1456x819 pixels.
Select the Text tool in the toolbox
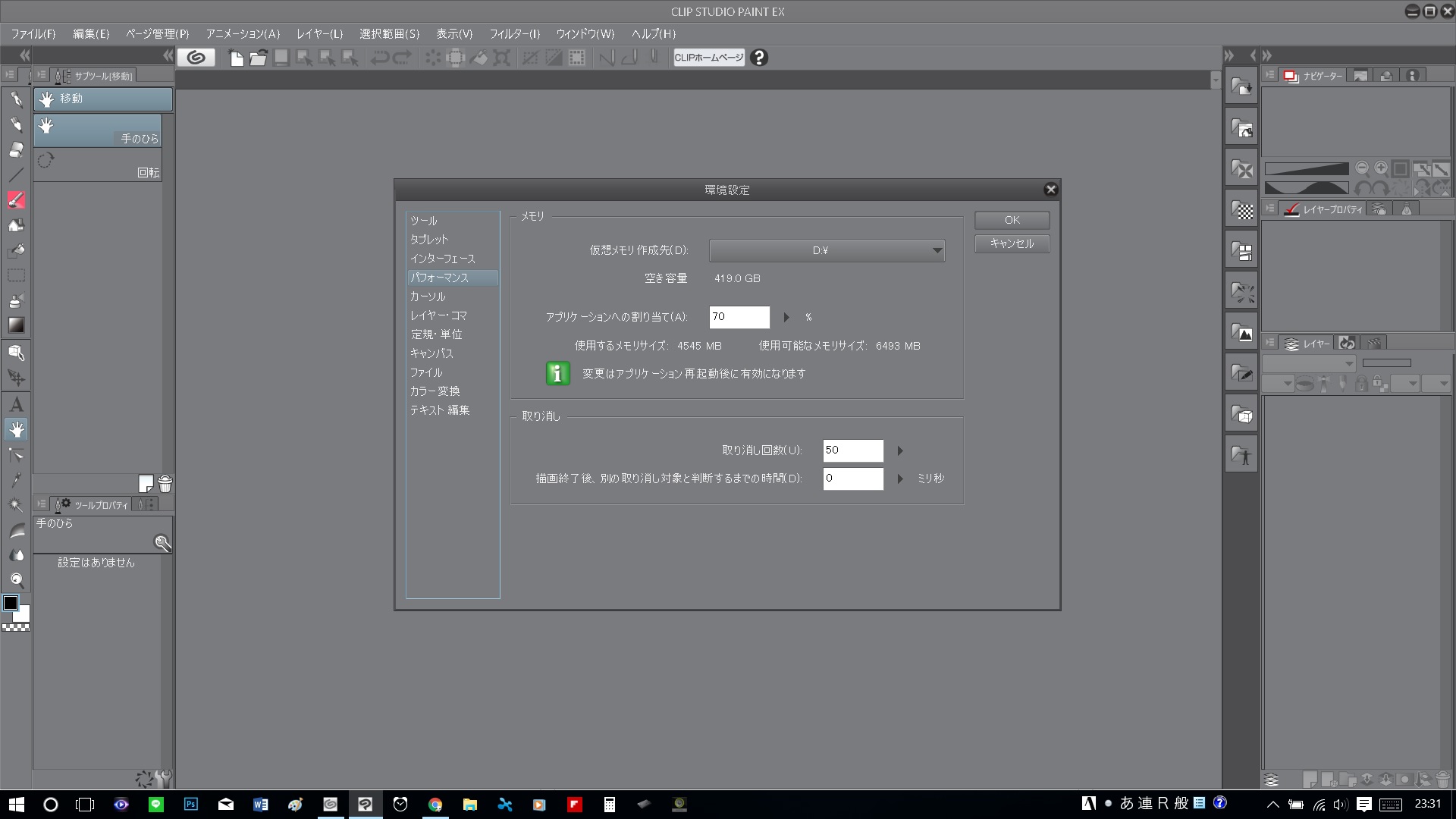[x=16, y=404]
